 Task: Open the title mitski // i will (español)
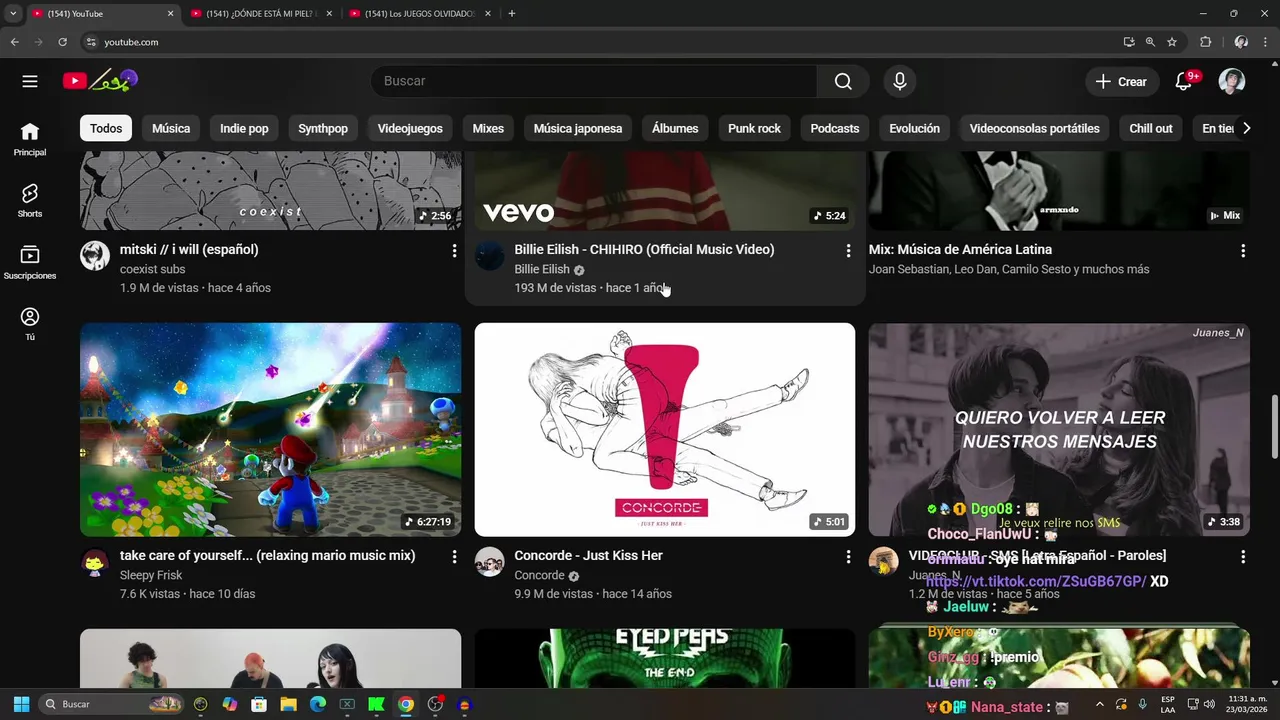coord(189,250)
